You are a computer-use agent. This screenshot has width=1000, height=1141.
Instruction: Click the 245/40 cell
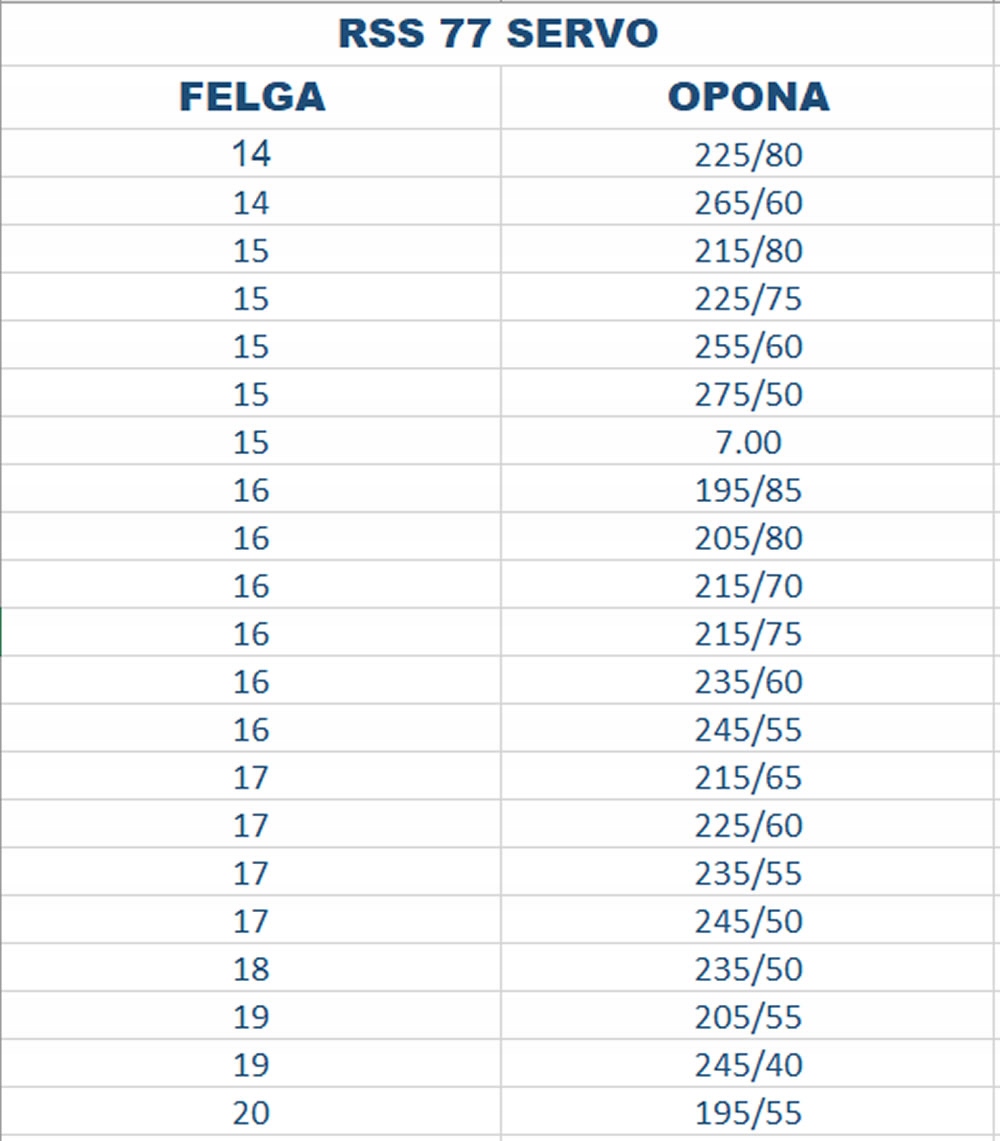748,1065
